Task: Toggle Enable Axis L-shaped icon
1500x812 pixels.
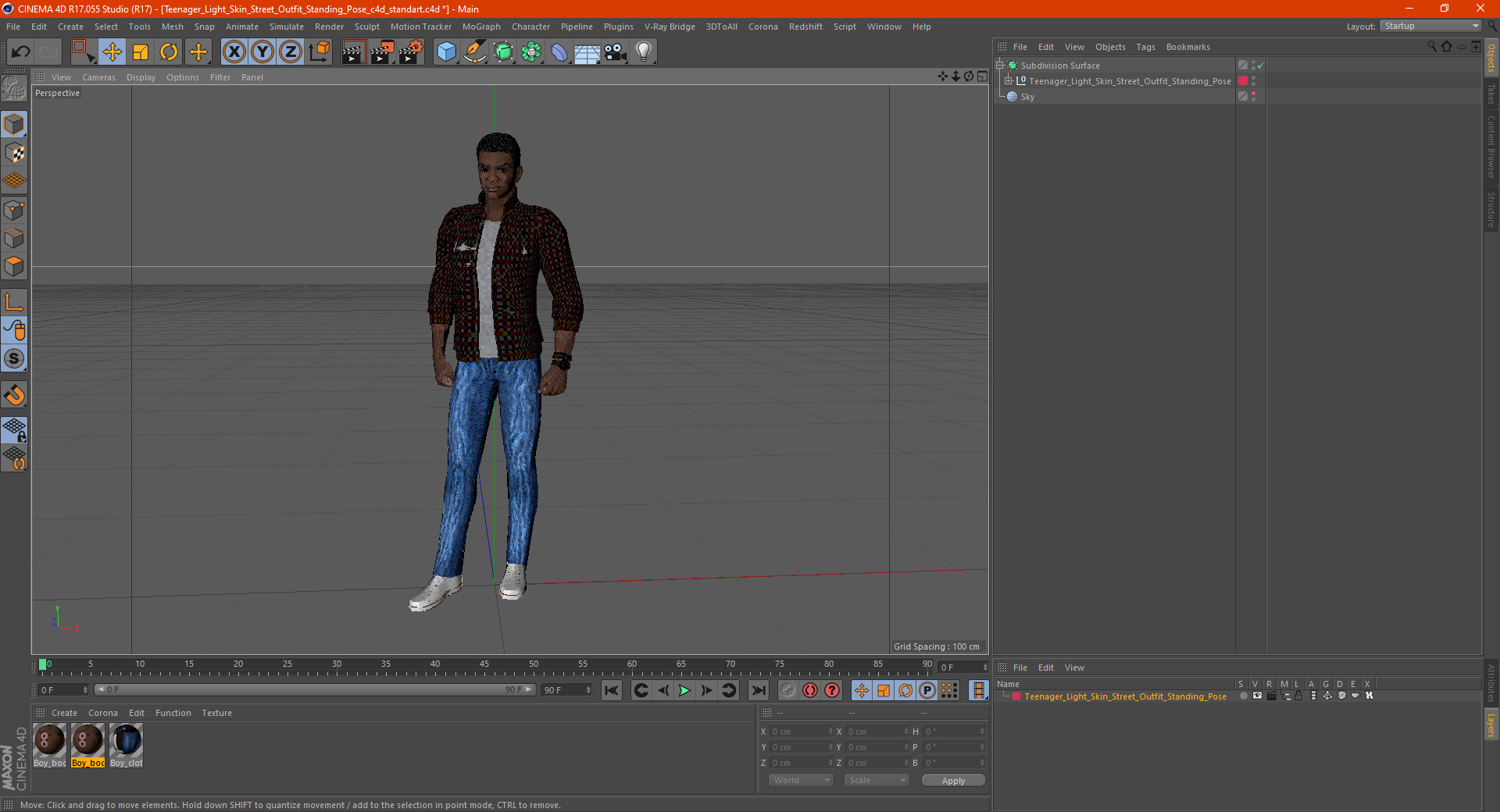Action: 14,302
